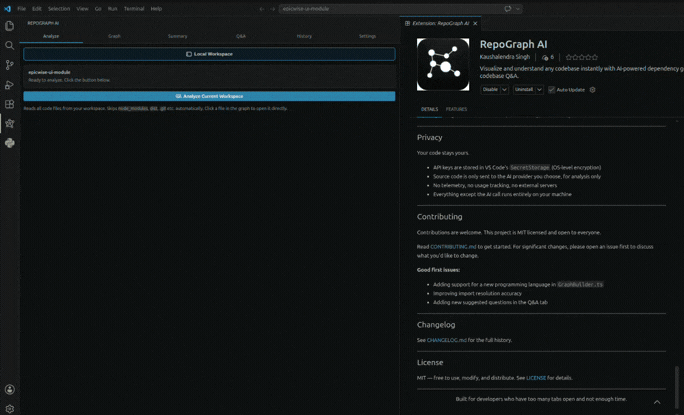The height and width of the screenshot is (415, 684).
Task: Open the chat dropdown arrow in title bar
Action: pos(518,9)
